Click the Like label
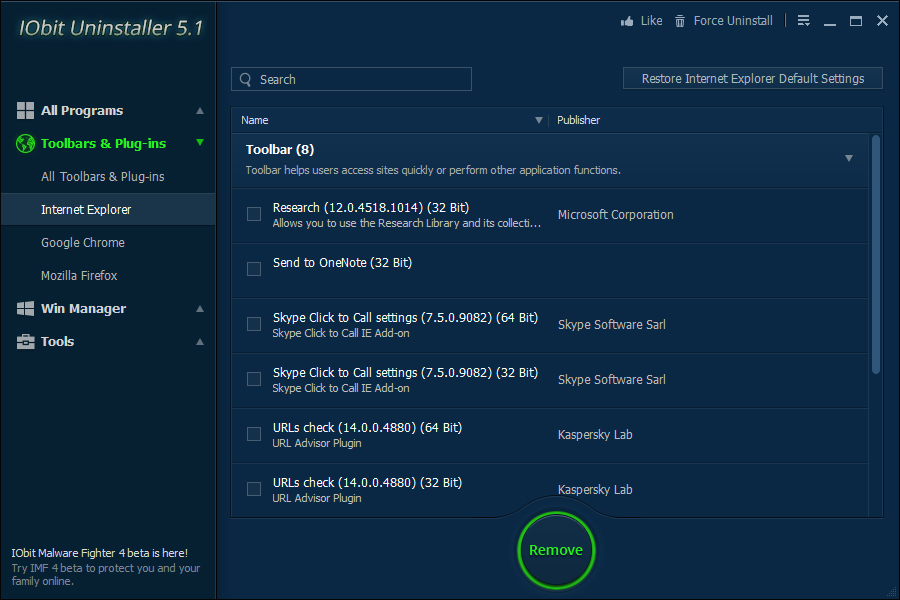 pos(651,21)
